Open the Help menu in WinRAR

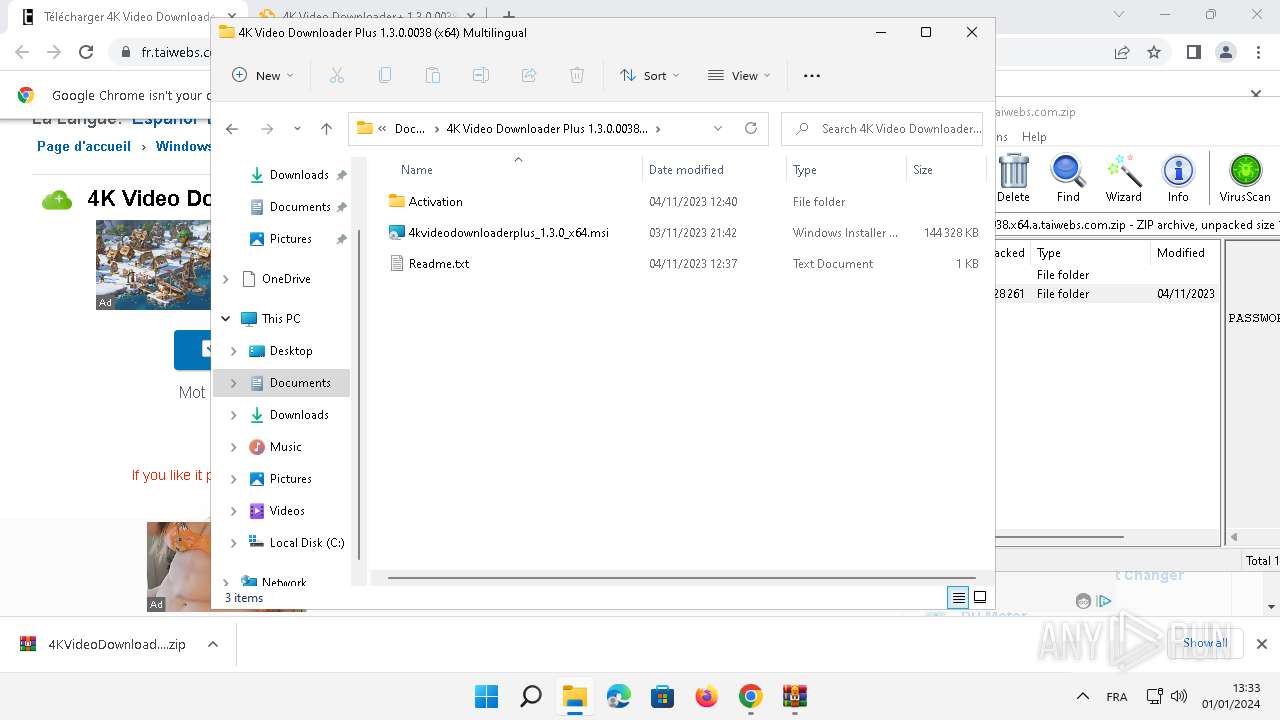pyautogui.click(x=1034, y=137)
